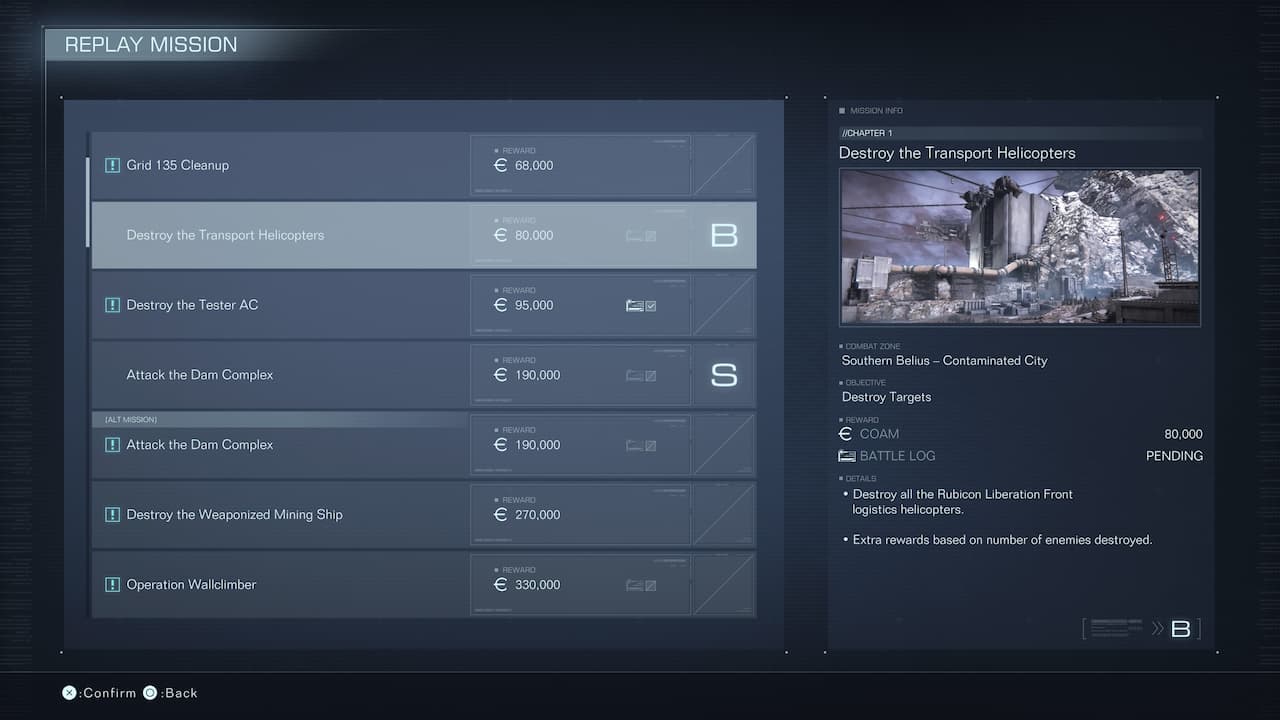
Task: Click the 68,000 reward currency icon for Grid 135 Cleanup
Action: [501, 165]
